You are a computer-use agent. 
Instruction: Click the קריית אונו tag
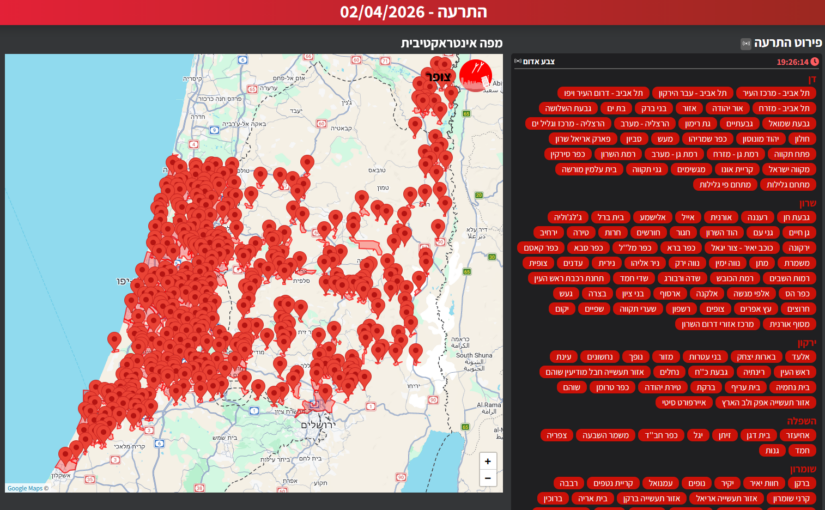737,169
